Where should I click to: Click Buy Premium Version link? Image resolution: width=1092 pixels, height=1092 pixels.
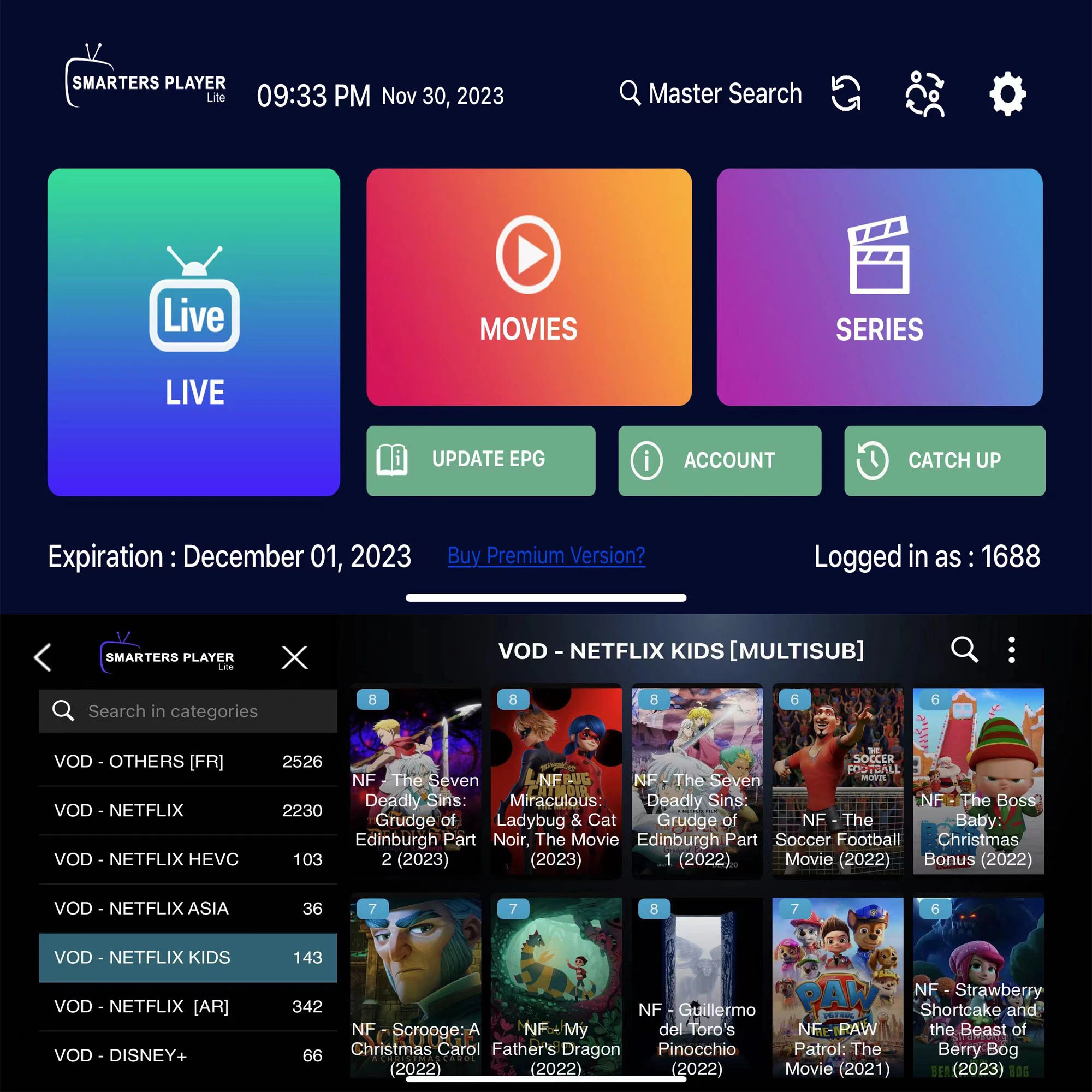coord(546,555)
